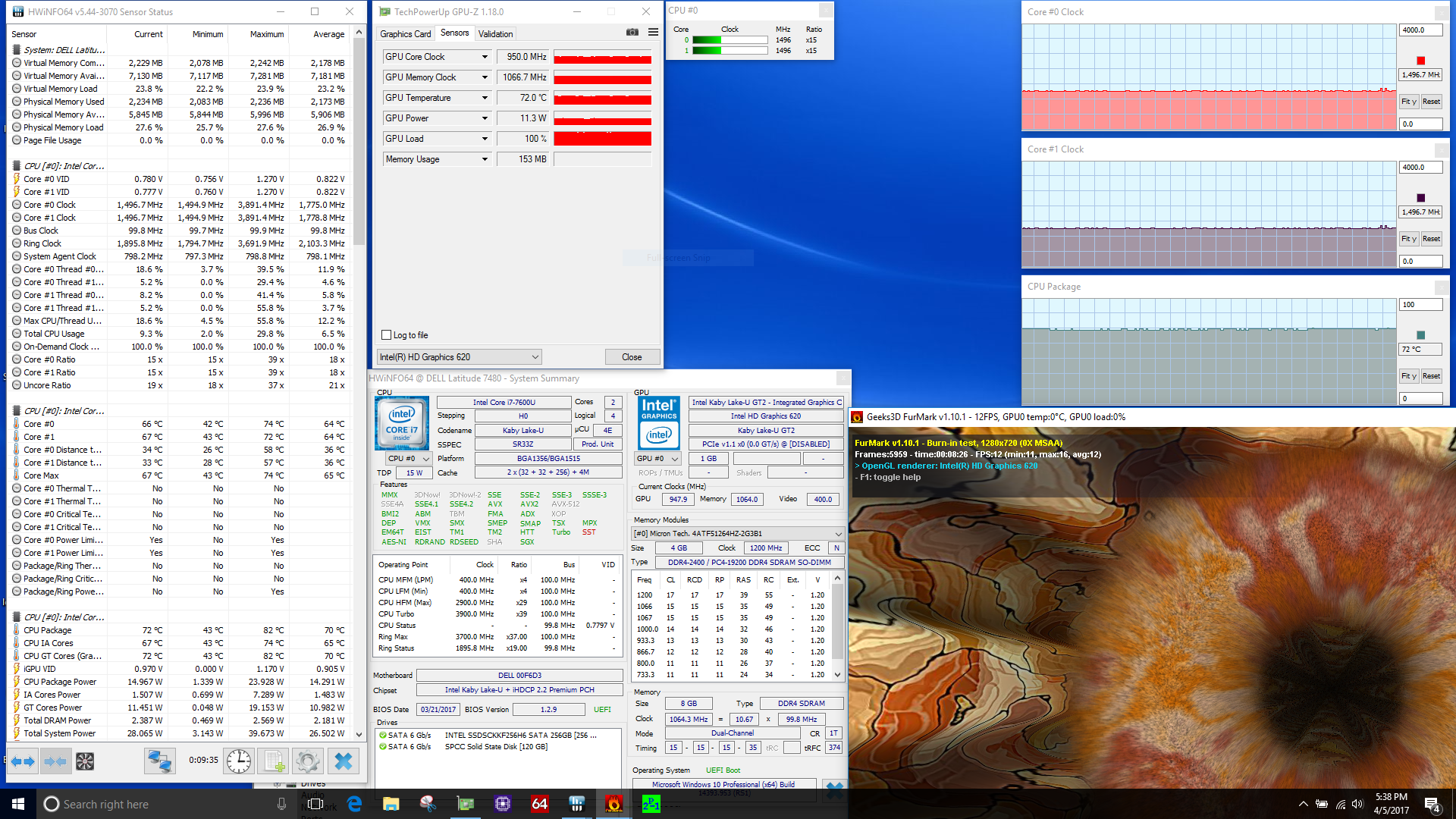Reset the sensor clock timer icon

click(x=238, y=761)
